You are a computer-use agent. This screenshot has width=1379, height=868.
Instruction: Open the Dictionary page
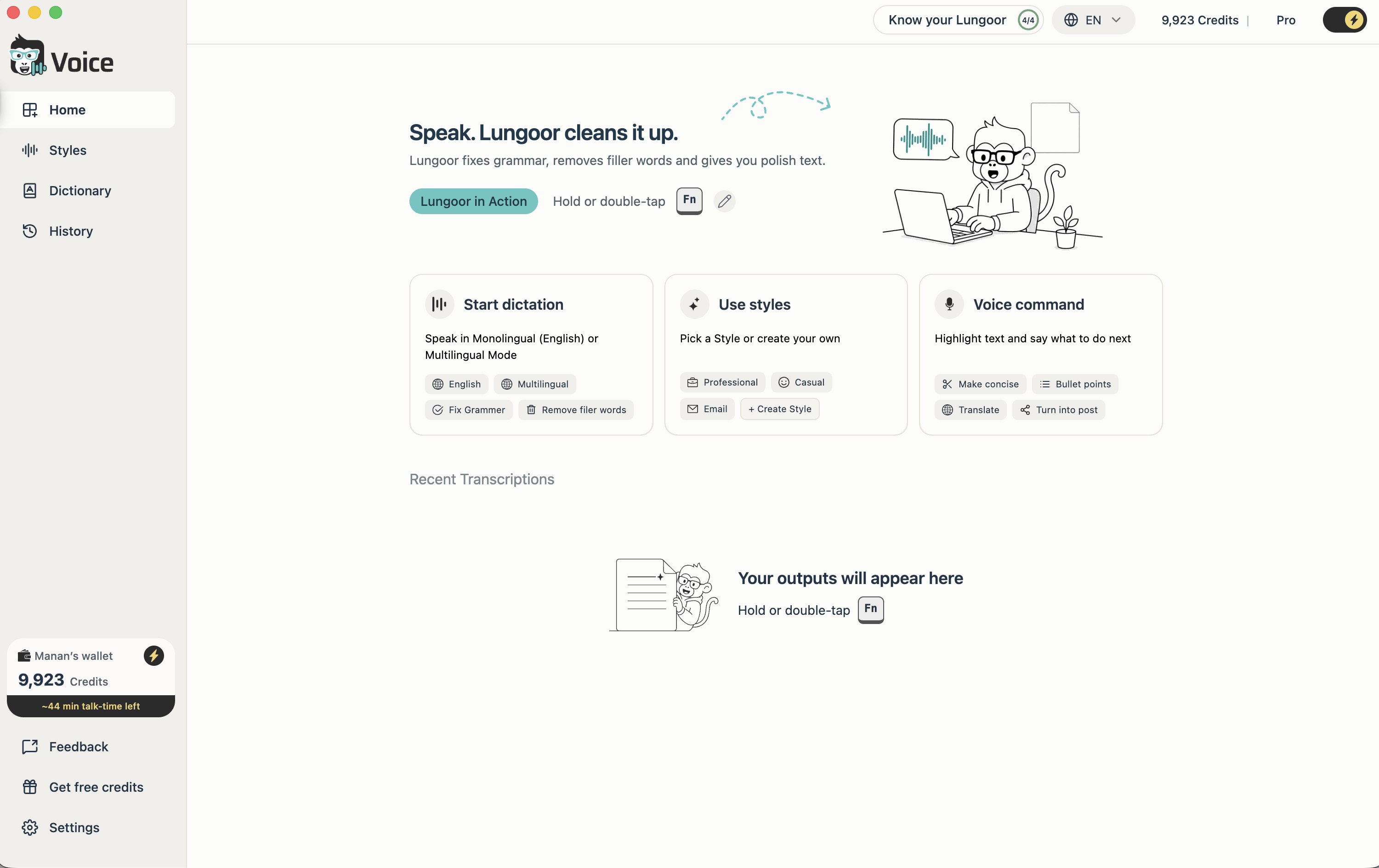point(88,191)
